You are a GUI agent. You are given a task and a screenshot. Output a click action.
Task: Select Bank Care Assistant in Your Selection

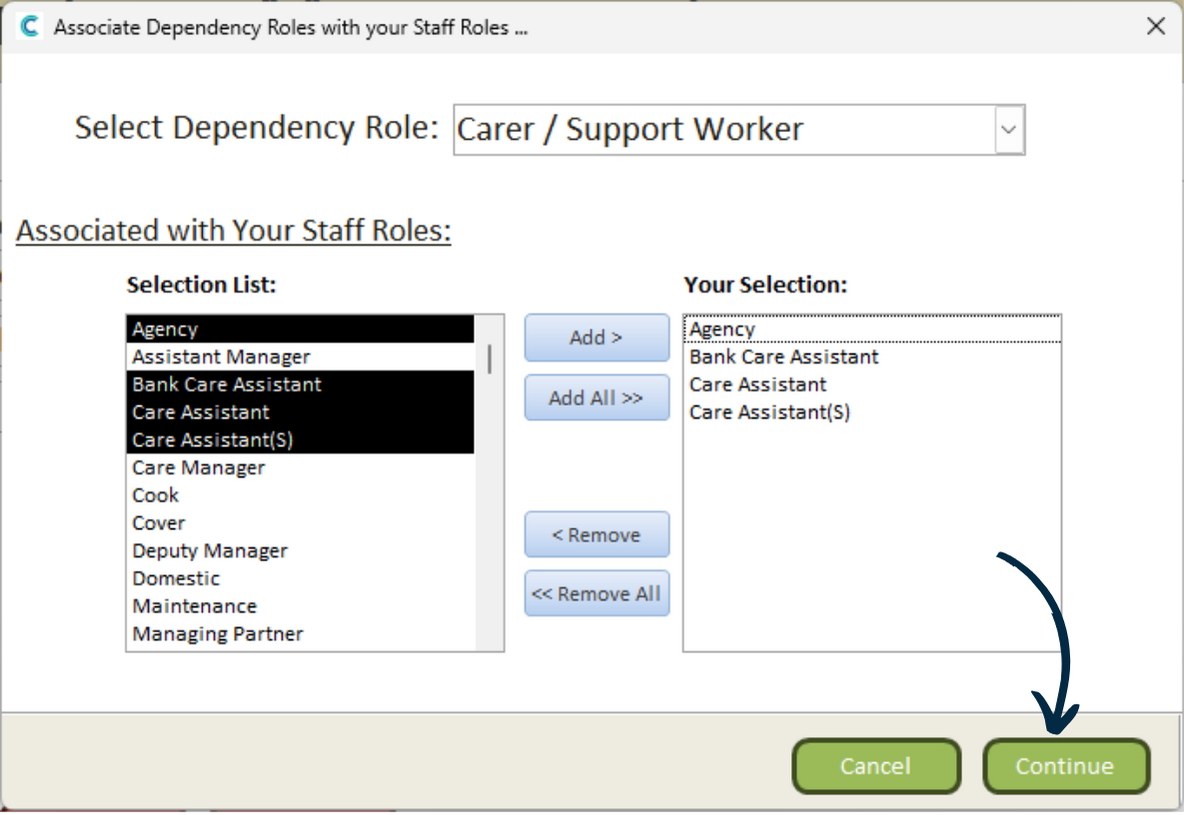783,357
